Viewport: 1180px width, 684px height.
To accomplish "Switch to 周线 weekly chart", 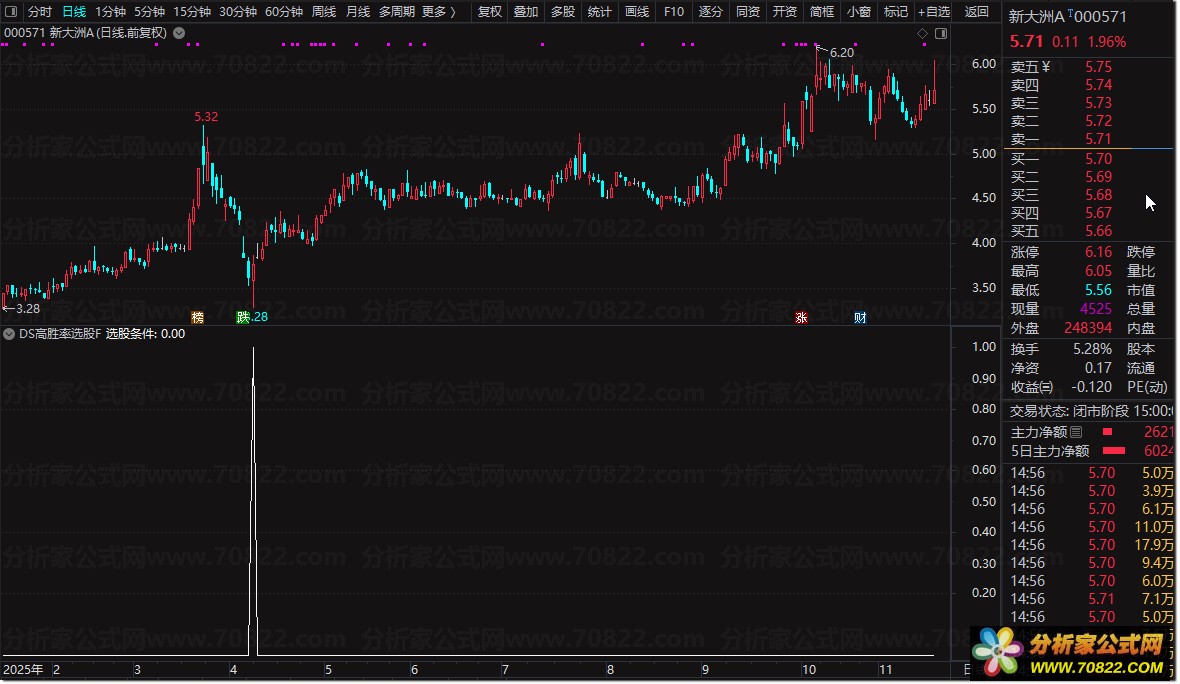I will (324, 11).
